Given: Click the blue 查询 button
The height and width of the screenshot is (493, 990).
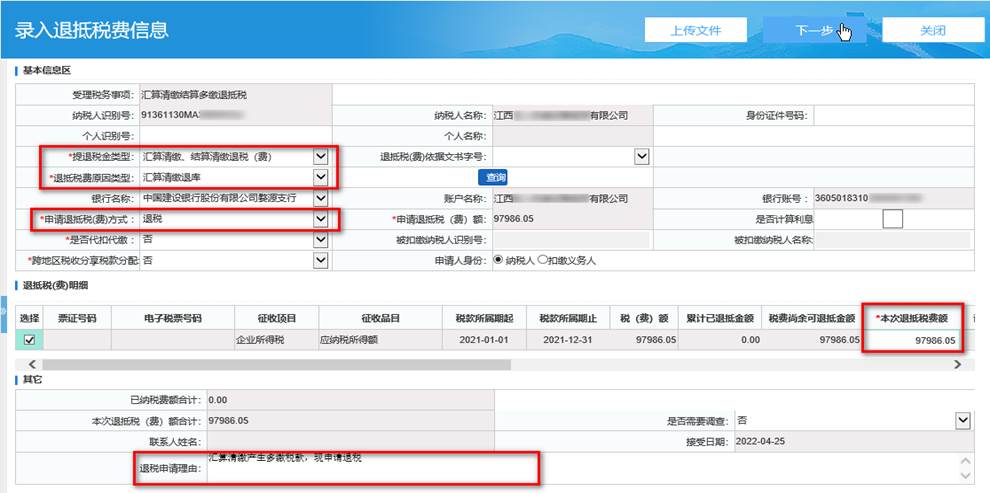Looking at the screenshot, I should (x=492, y=177).
